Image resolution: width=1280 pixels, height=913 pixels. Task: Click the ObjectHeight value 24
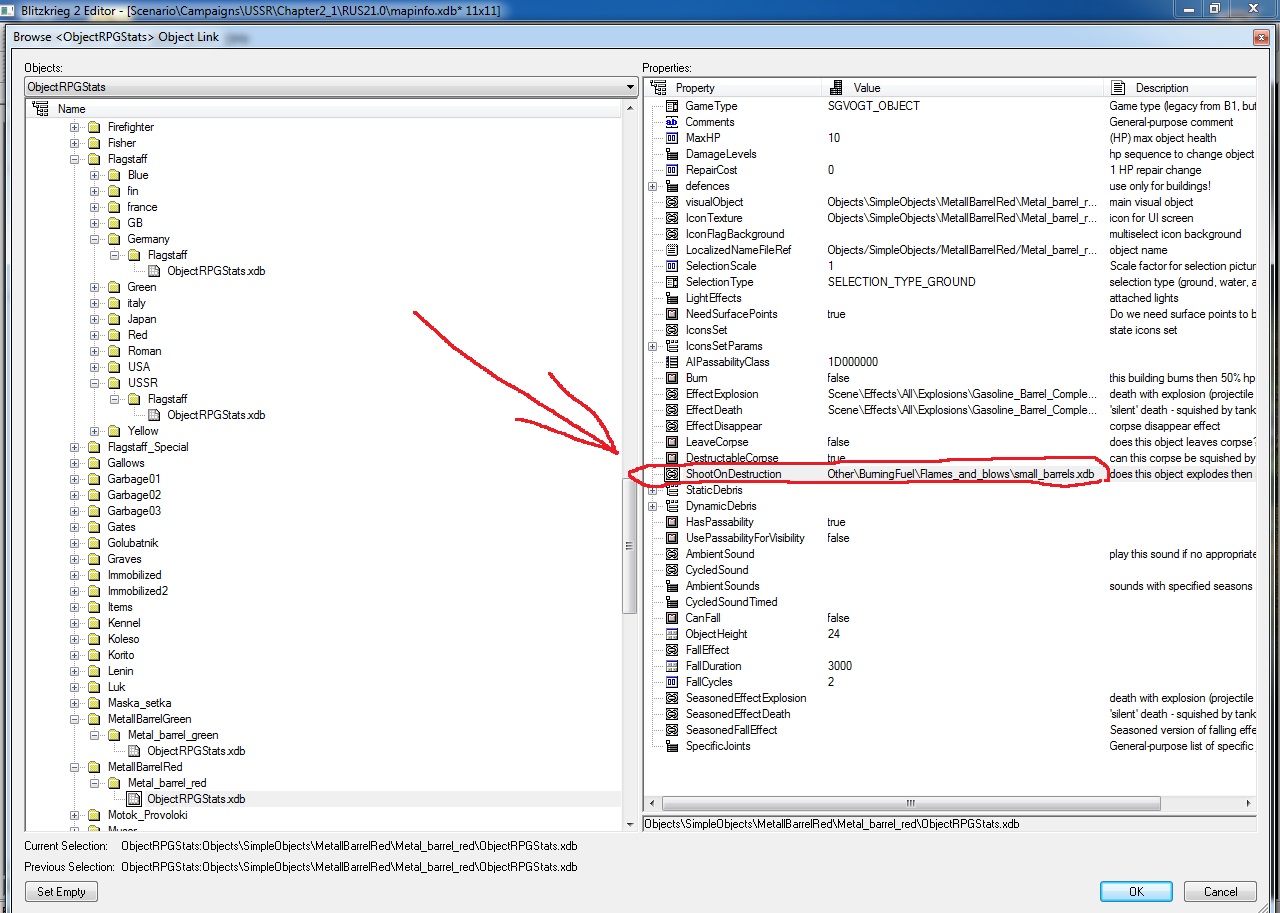tap(834, 634)
